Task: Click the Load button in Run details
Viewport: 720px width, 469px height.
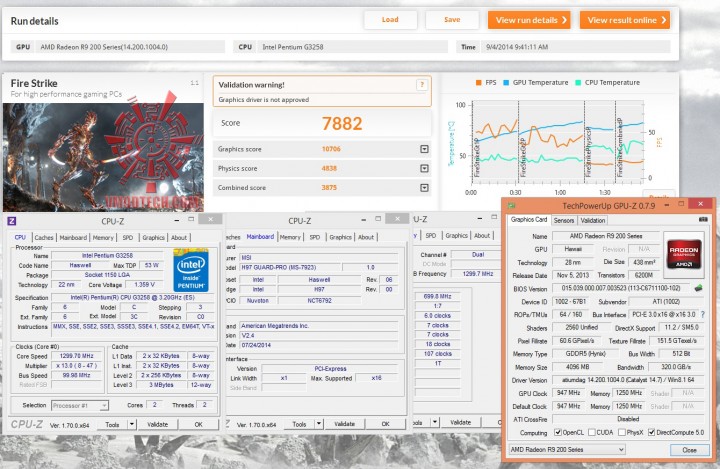Action: [x=390, y=20]
